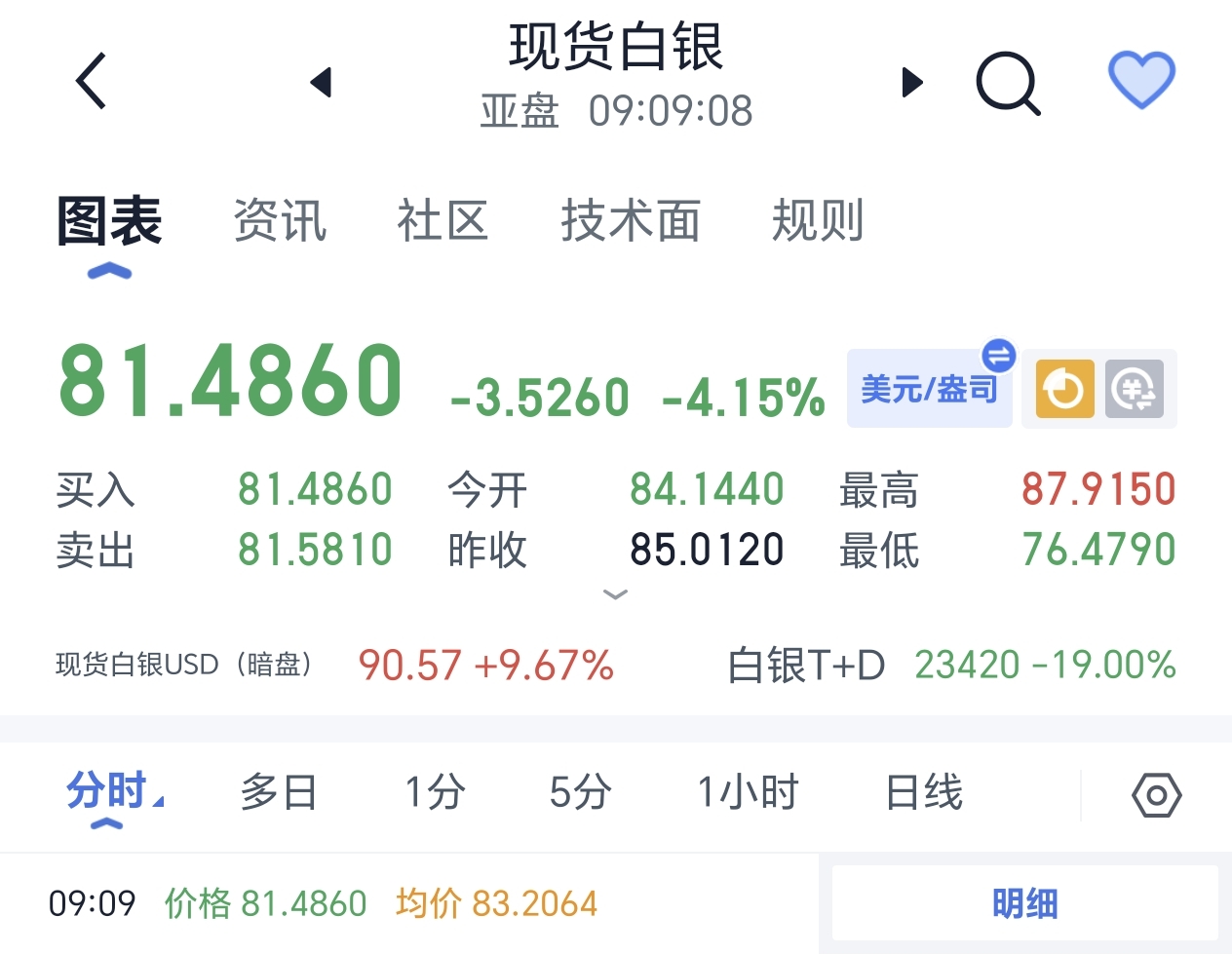Viewport: 1232px width, 954px height.
Task: Switch to 技术面 tab
Action: pos(631,220)
